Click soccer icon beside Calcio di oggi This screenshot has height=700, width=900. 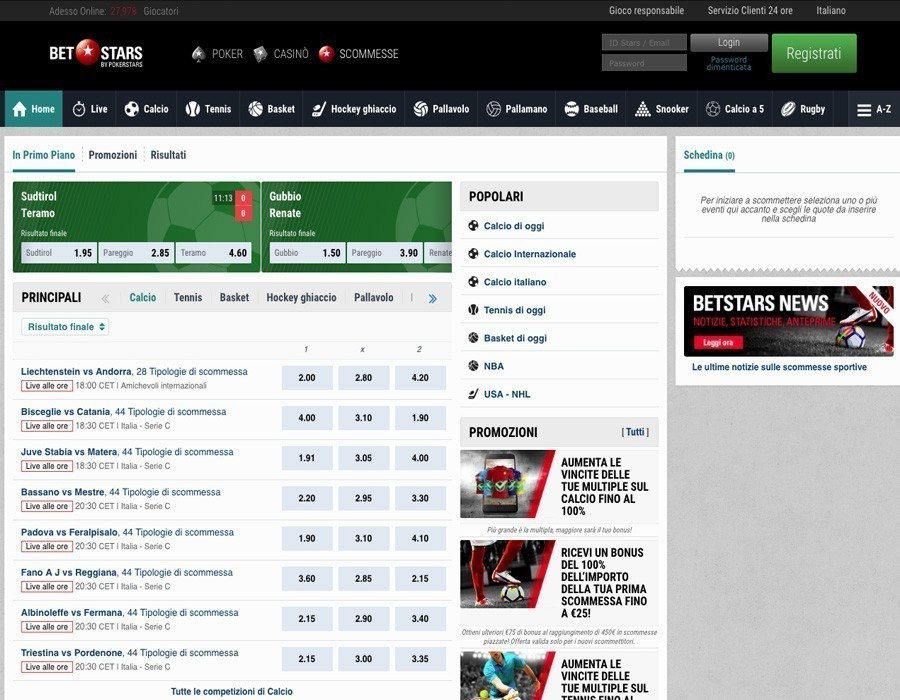[473, 225]
